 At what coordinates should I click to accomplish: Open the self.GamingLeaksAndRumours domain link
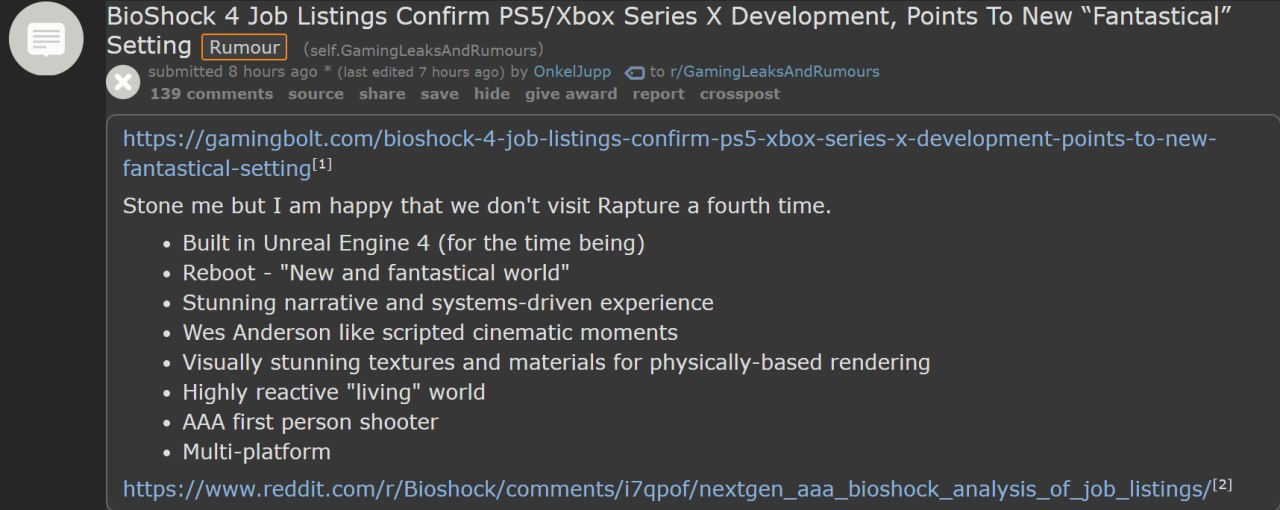(x=424, y=50)
